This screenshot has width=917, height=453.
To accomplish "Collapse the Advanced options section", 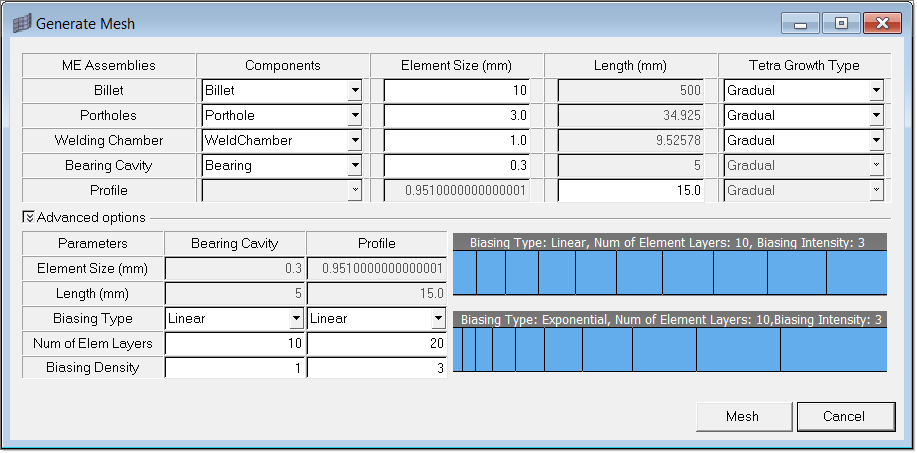I will click(x=28, y=217).
